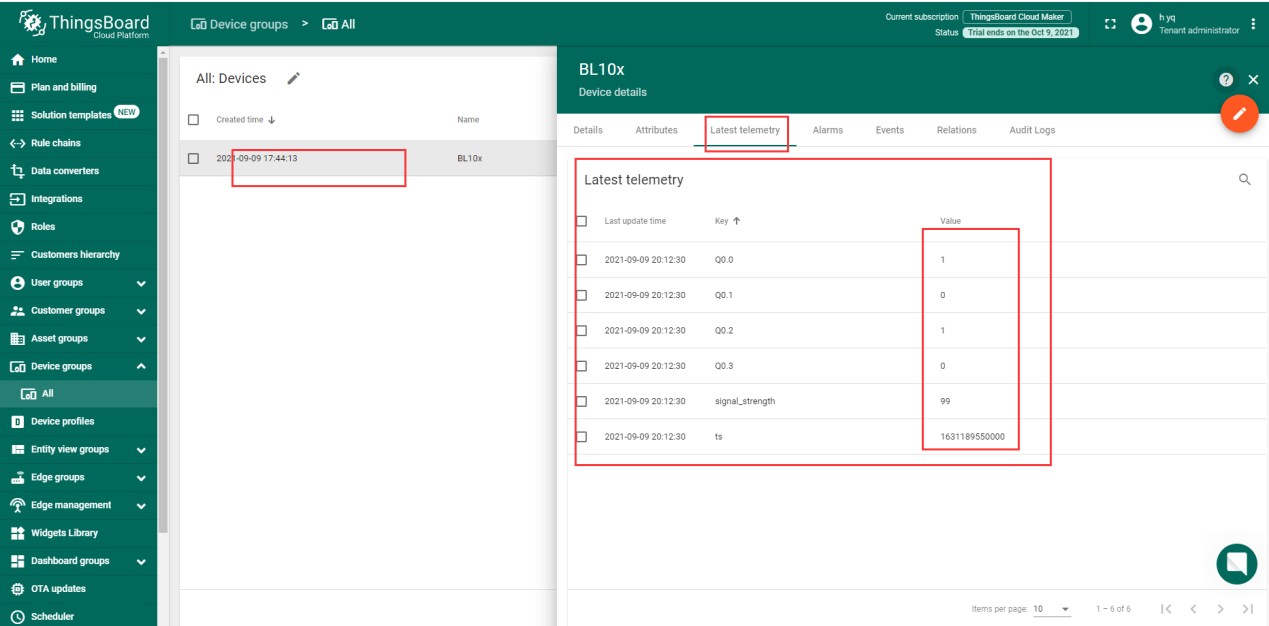Viewport: 1269px width, 626px height.
Task: Expand Customer groups menu
Action: (x=78, y=311)
